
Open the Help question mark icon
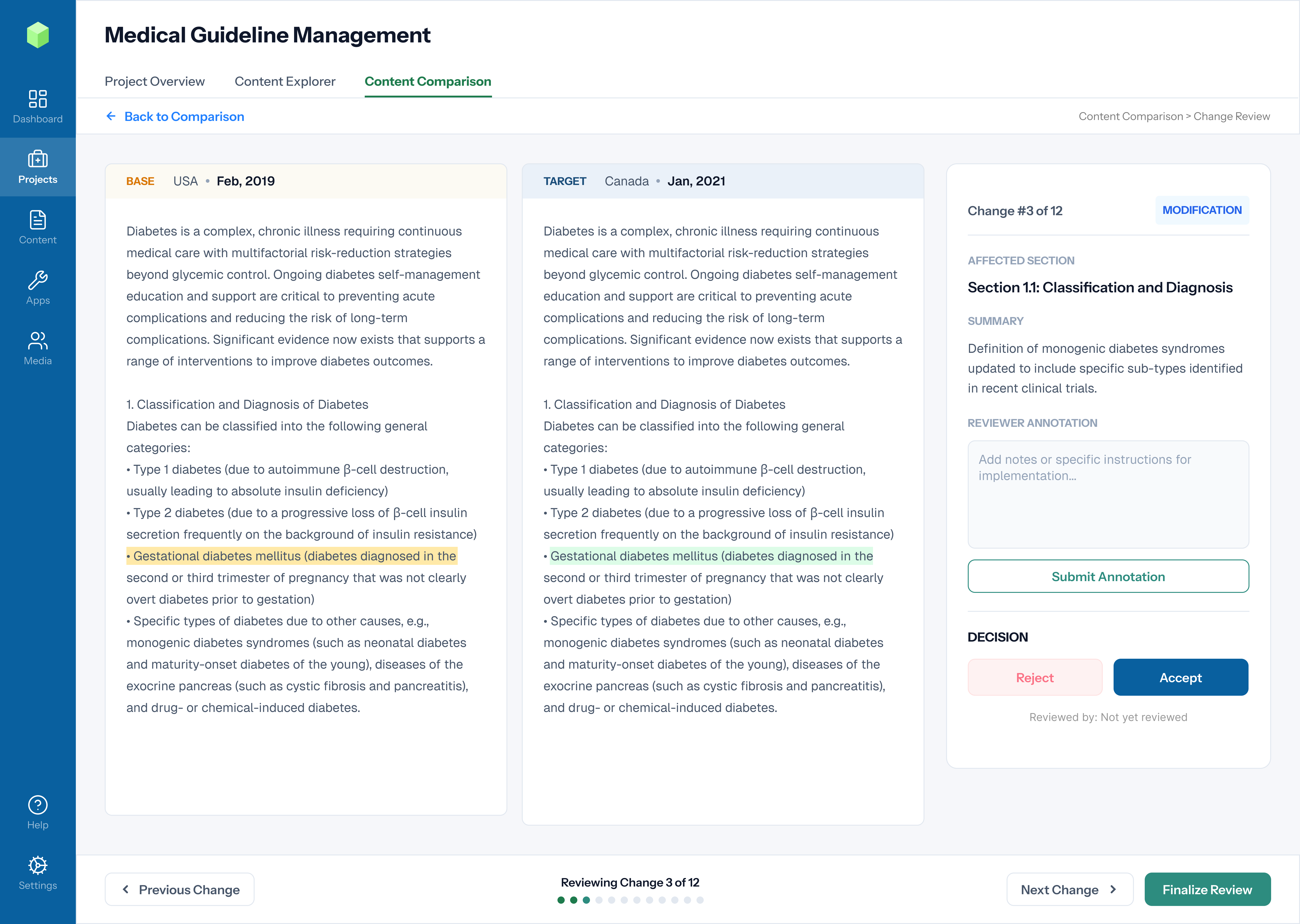(37, 805)
